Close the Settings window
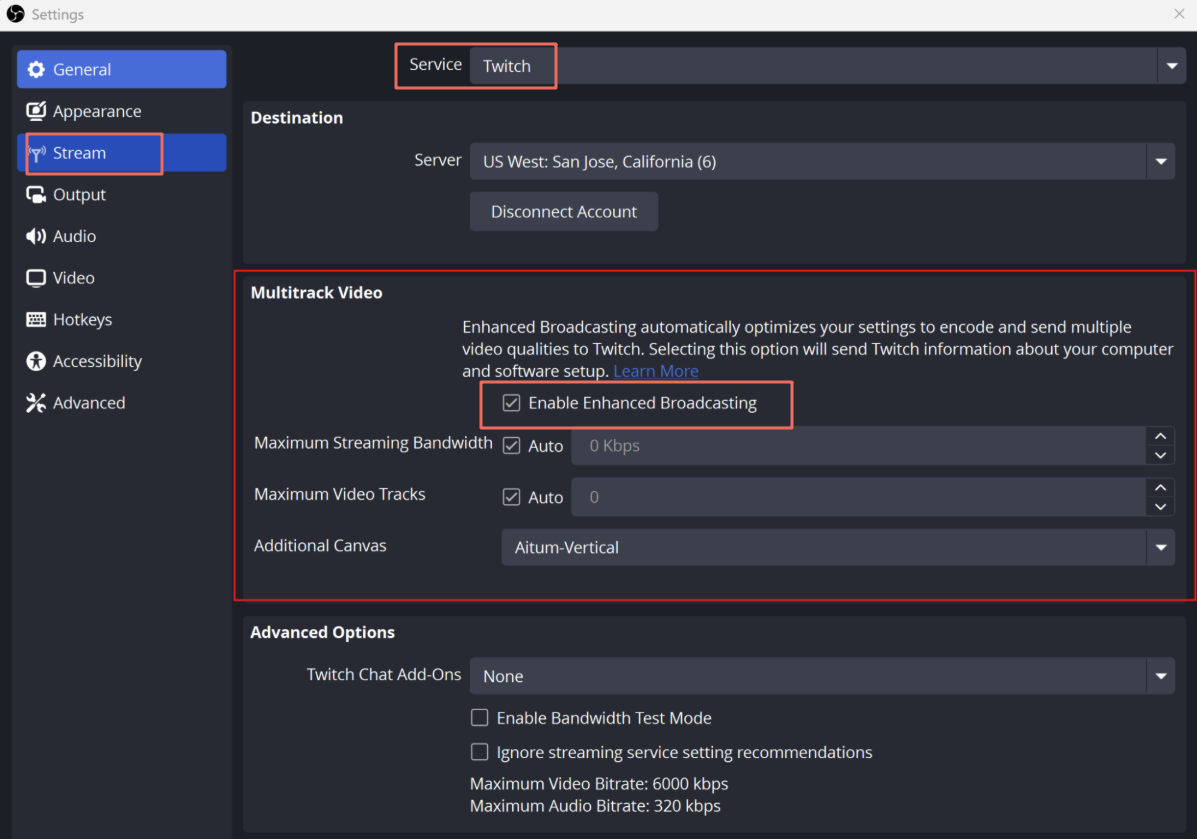This screenshot has height=839, width=1197. (x=1179, y=14)
